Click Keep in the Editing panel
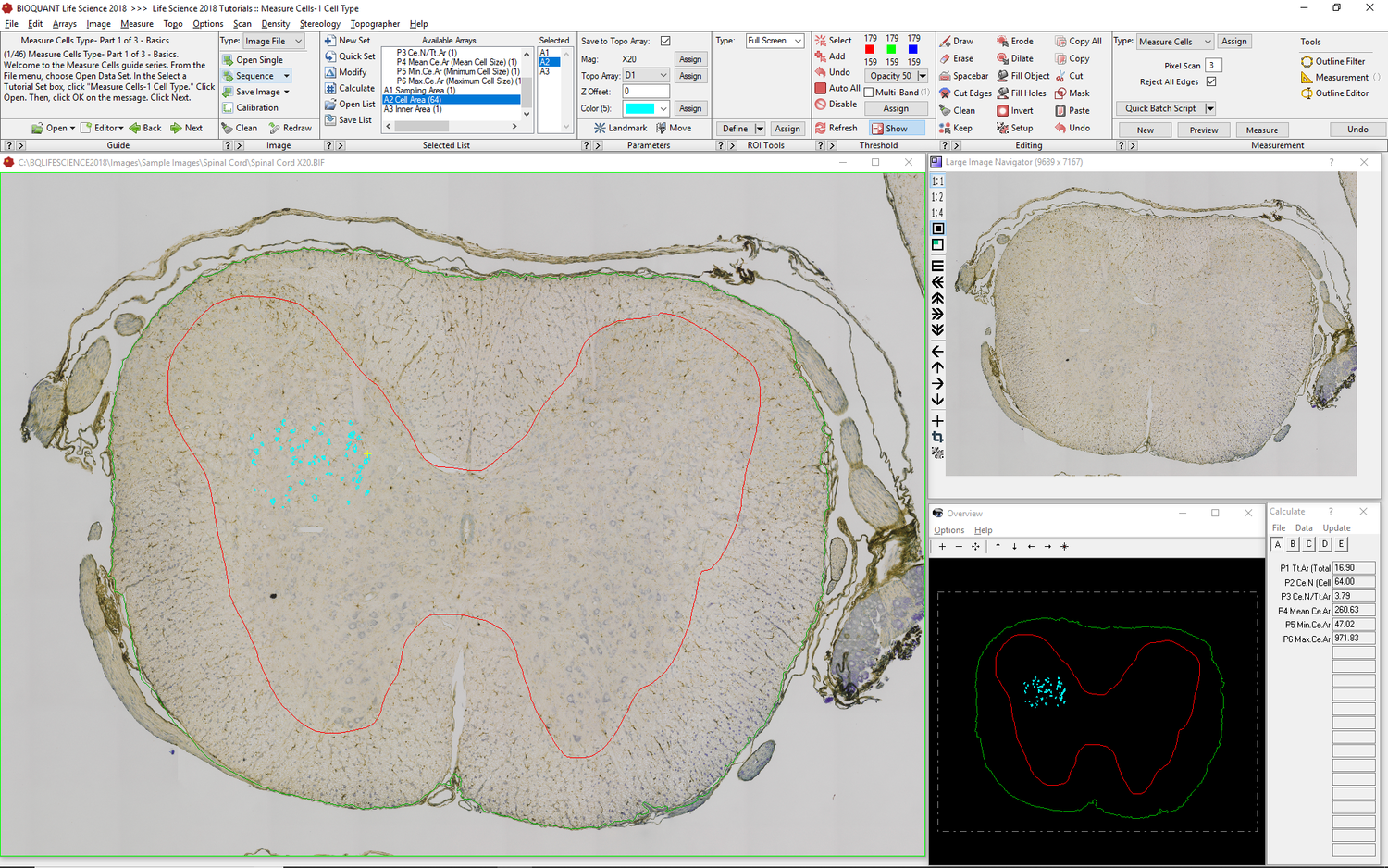 [956, 129]
